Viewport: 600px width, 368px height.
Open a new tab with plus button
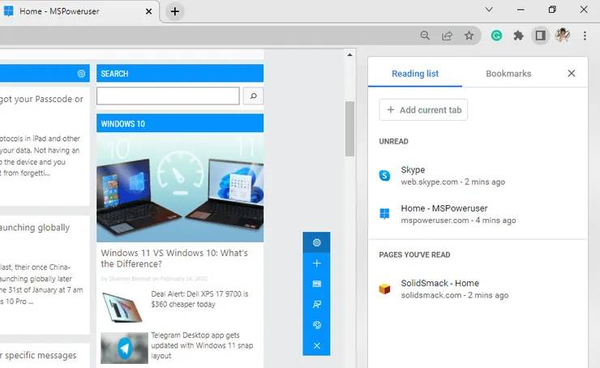175,11
